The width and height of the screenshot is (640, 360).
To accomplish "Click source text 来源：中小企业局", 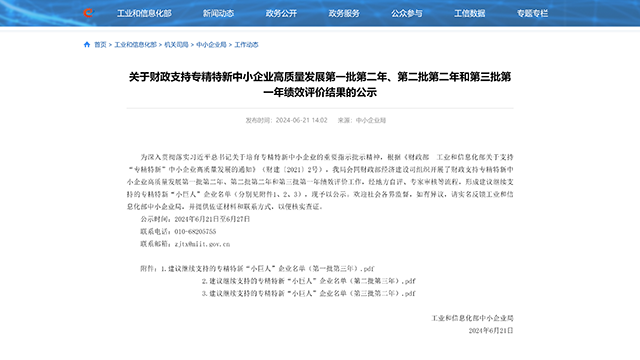I will [362, 120].
